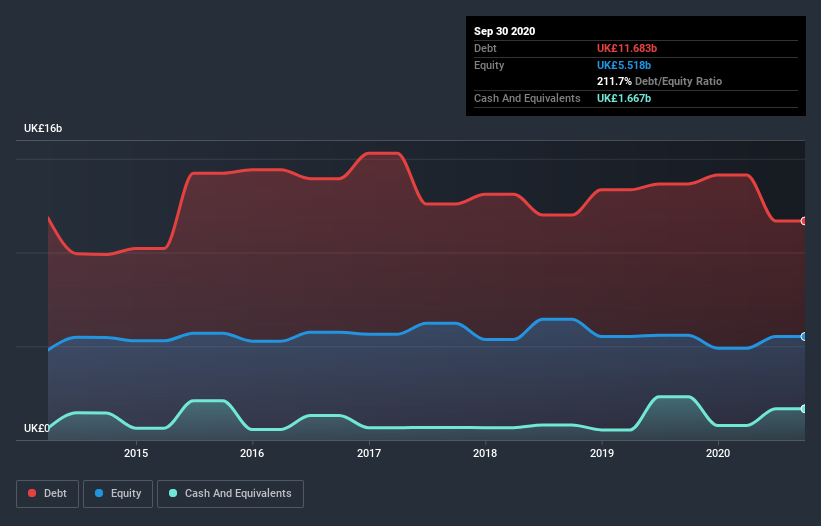Select the 2015 x-axis label
The image size is (821, 526).
point(136,453)
